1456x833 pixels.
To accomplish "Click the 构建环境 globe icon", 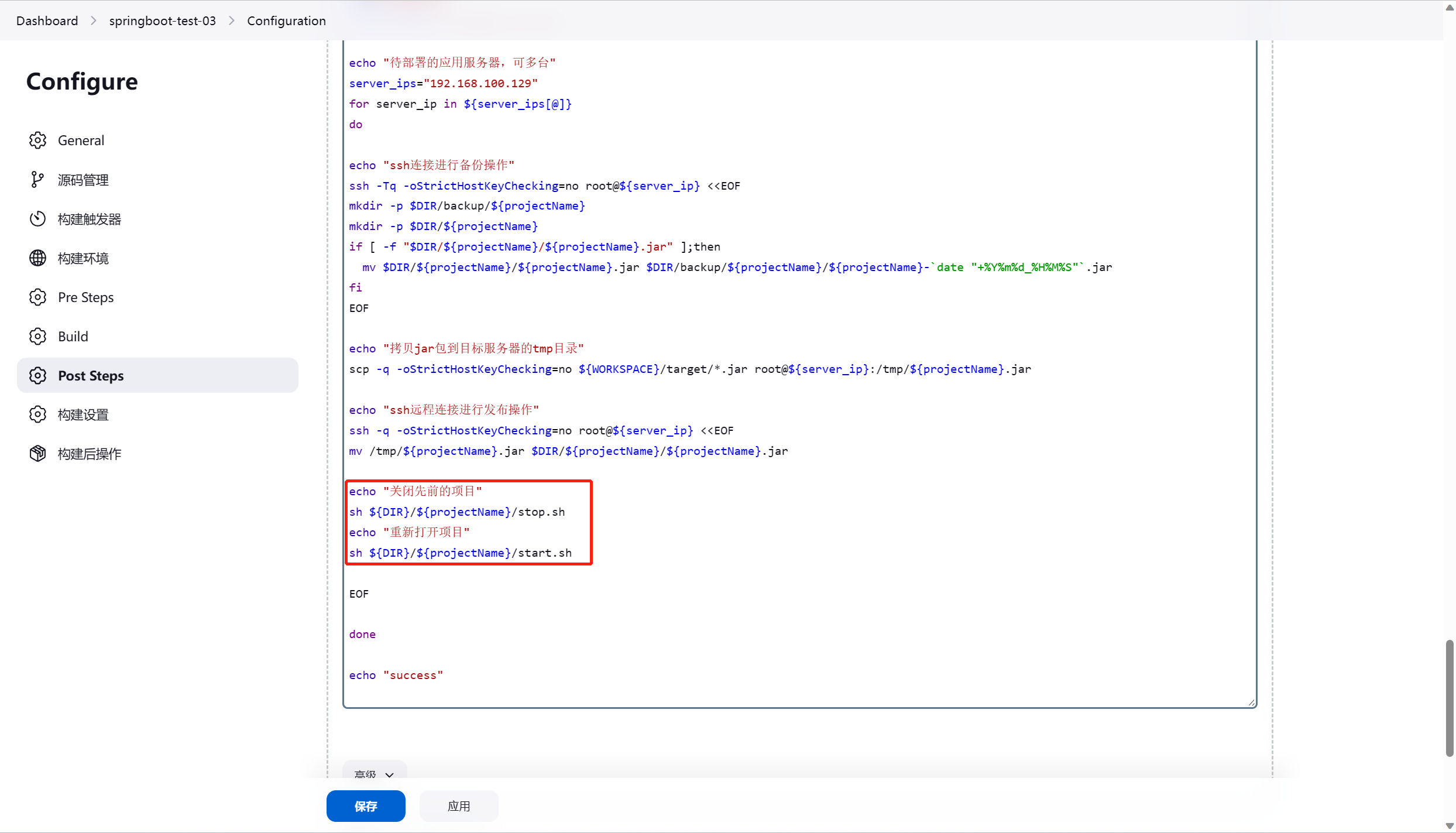I will tap(37, 258).
